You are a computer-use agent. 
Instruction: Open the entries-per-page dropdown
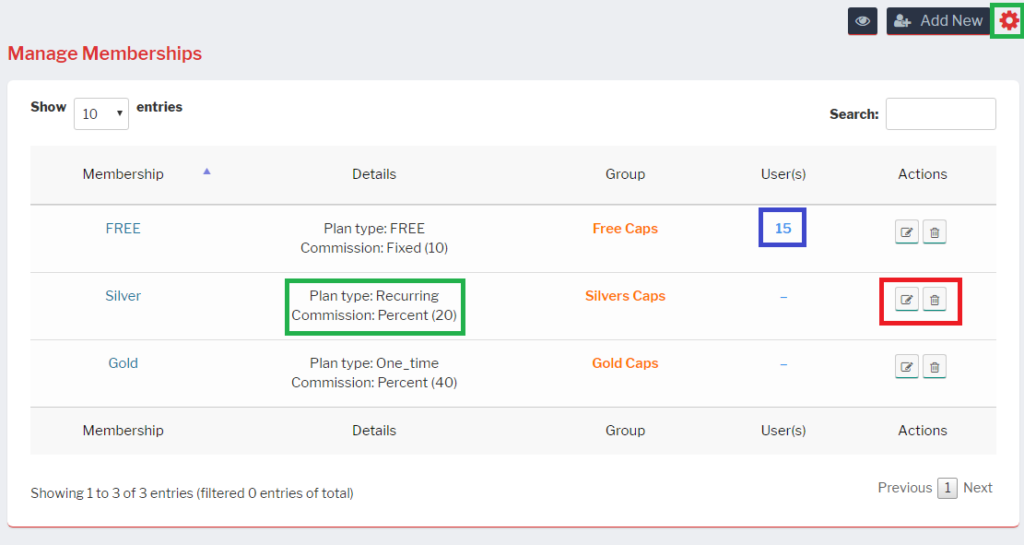point(101,114)
